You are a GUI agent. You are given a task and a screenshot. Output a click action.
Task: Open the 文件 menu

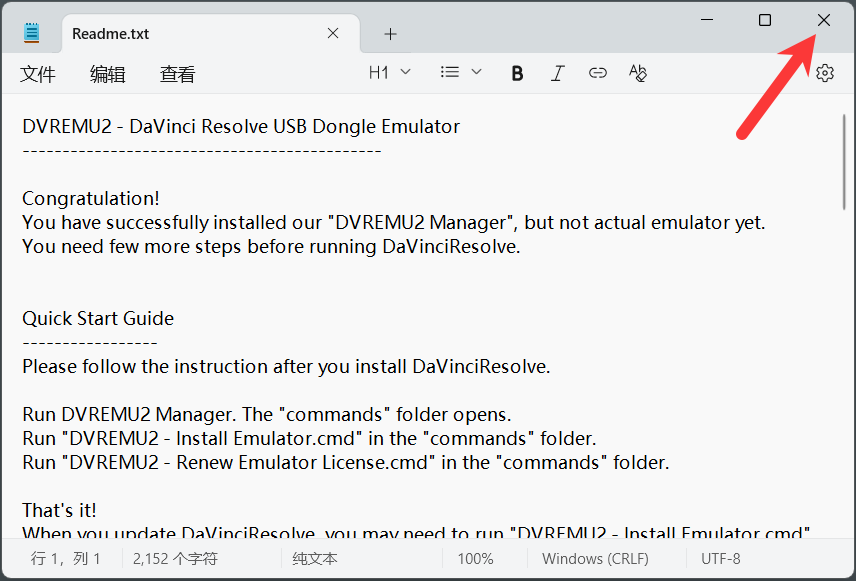(38, 74)
